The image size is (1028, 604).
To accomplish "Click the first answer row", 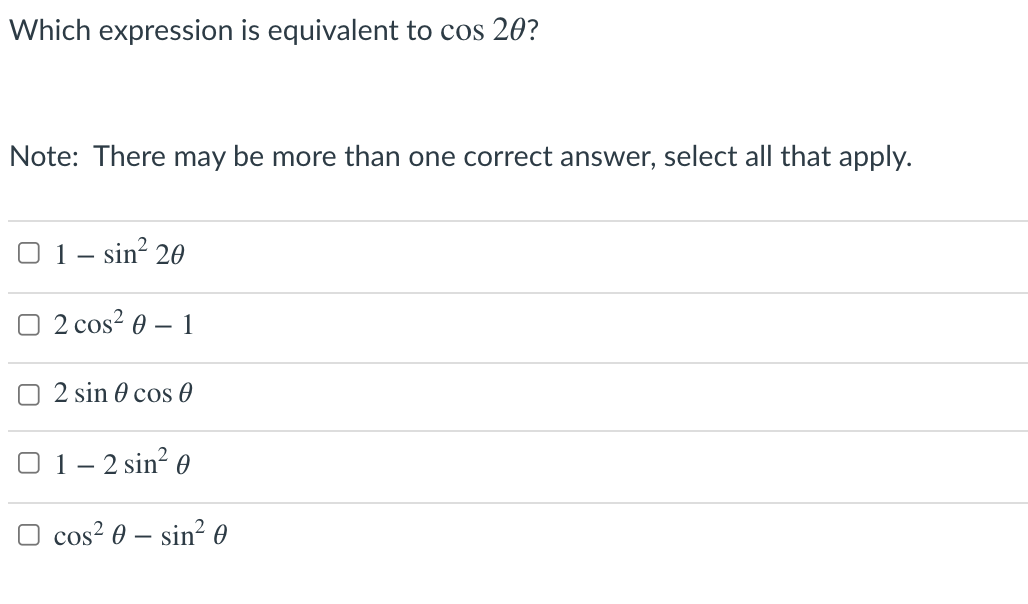I will pyautogui.click(x=500, y=255).
